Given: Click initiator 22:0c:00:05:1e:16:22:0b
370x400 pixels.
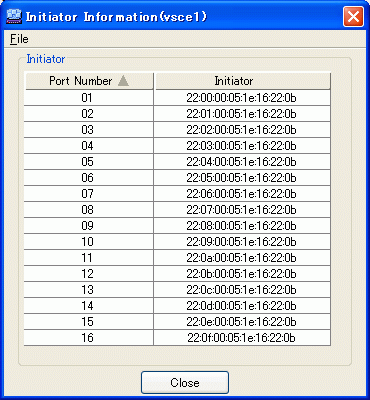Looking at the screenshot, I should point(242,290).
